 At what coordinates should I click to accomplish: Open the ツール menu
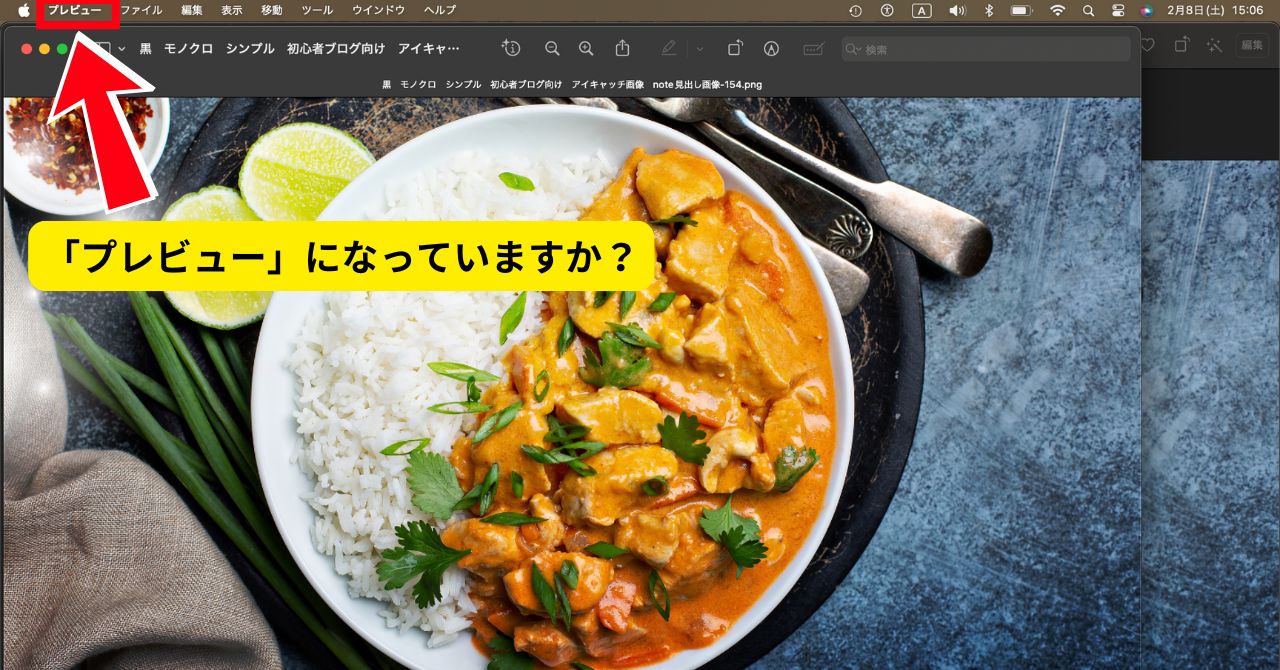[317, 10]
